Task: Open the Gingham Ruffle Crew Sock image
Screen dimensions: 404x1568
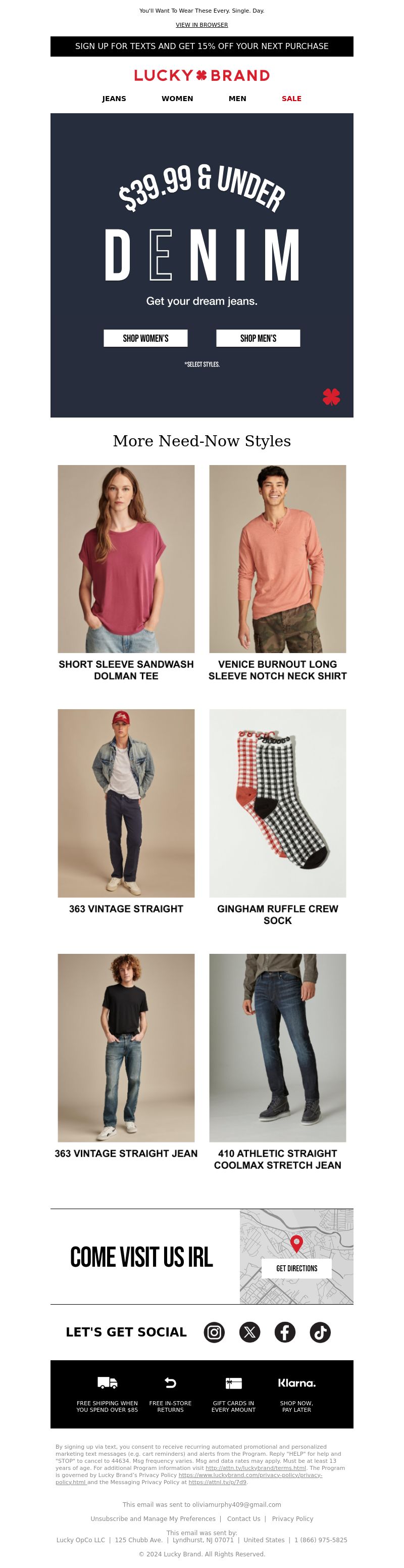Action: point(277,803)
